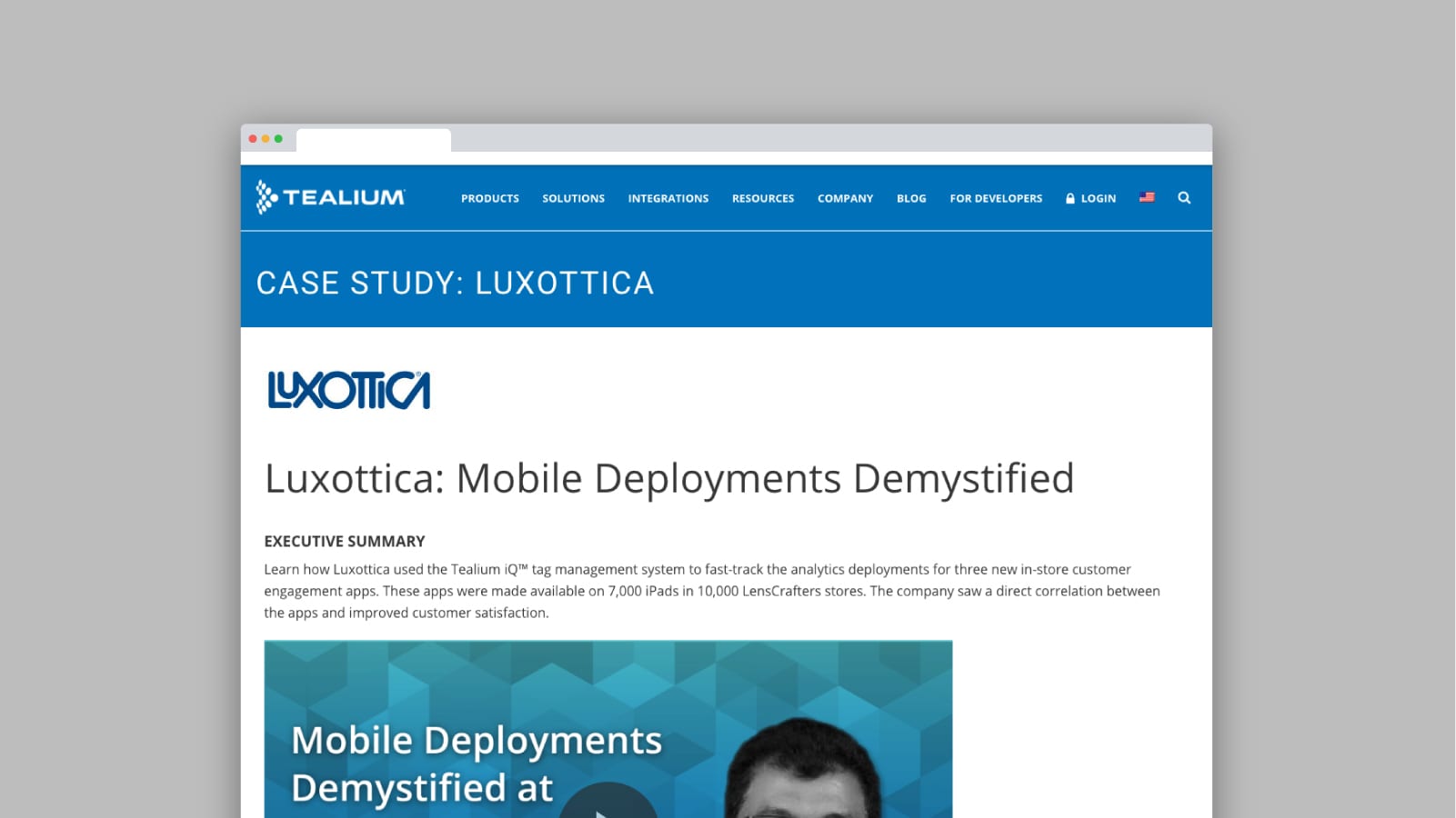
Task: Select the US flag language icon
Action: point(1147,197)
